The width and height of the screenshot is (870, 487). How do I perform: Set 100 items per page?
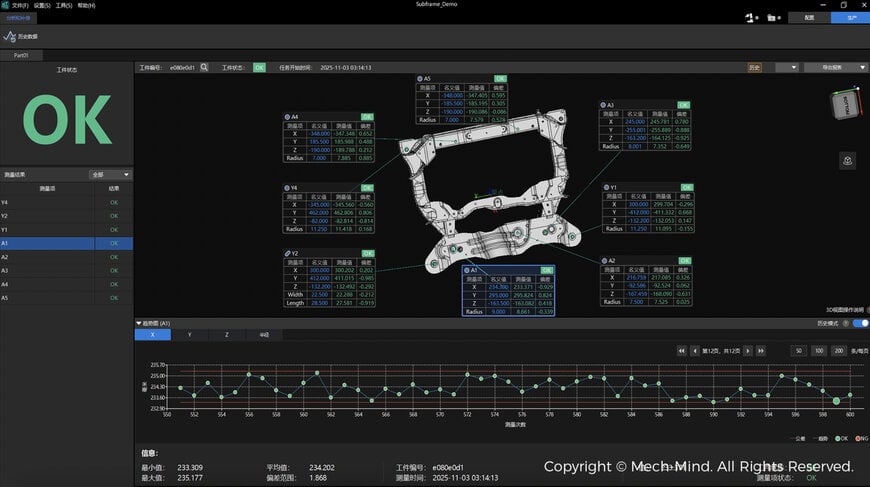tap(818, 351)
